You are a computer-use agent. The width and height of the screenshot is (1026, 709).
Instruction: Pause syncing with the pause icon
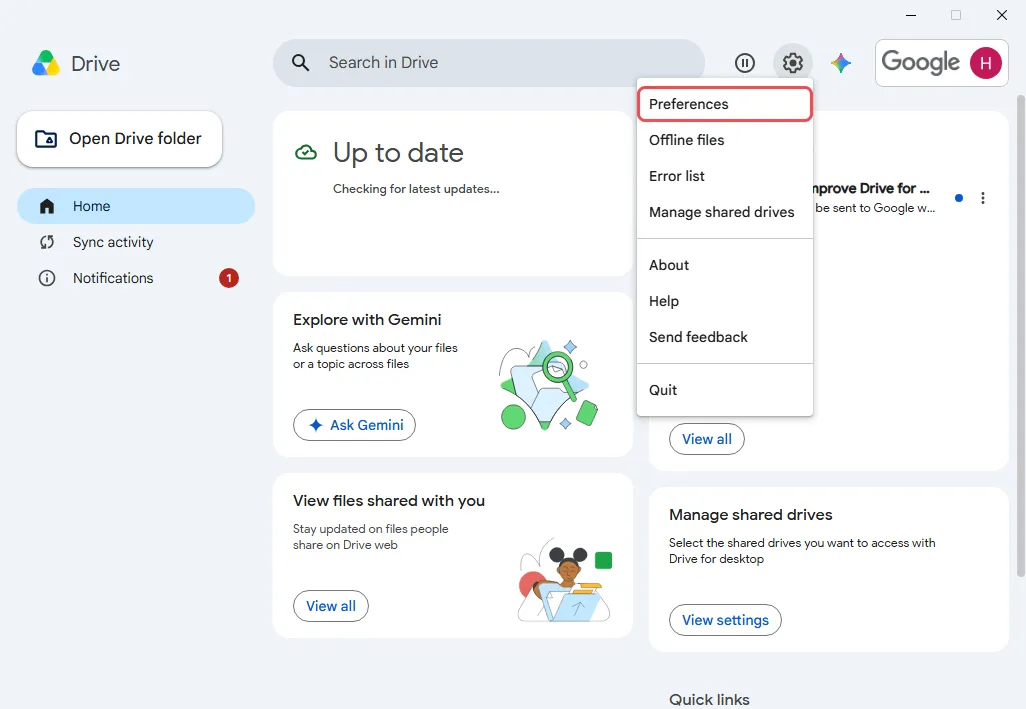click(x=745, y=63)
